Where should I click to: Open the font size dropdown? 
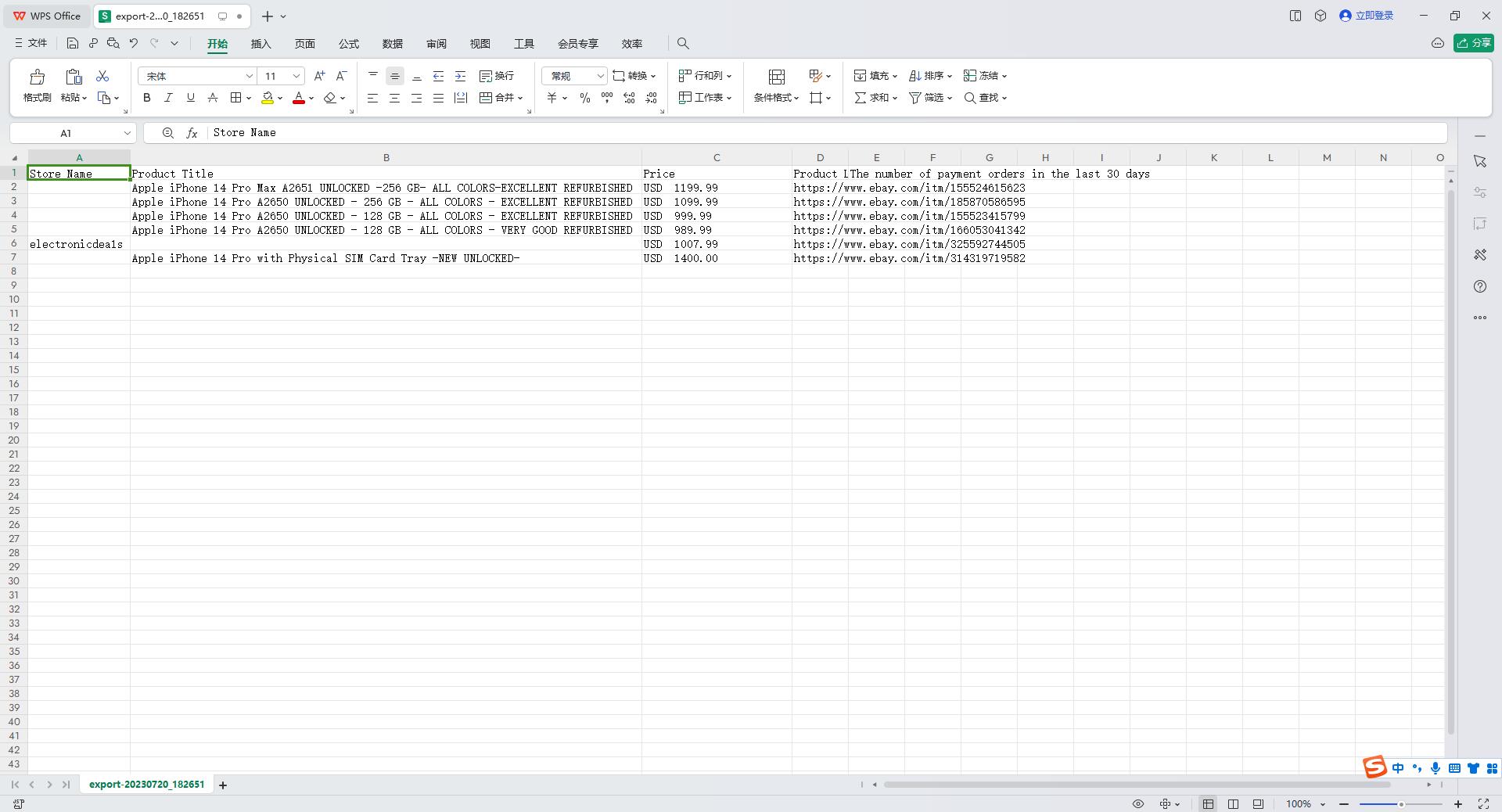click(x=296, y=76)
